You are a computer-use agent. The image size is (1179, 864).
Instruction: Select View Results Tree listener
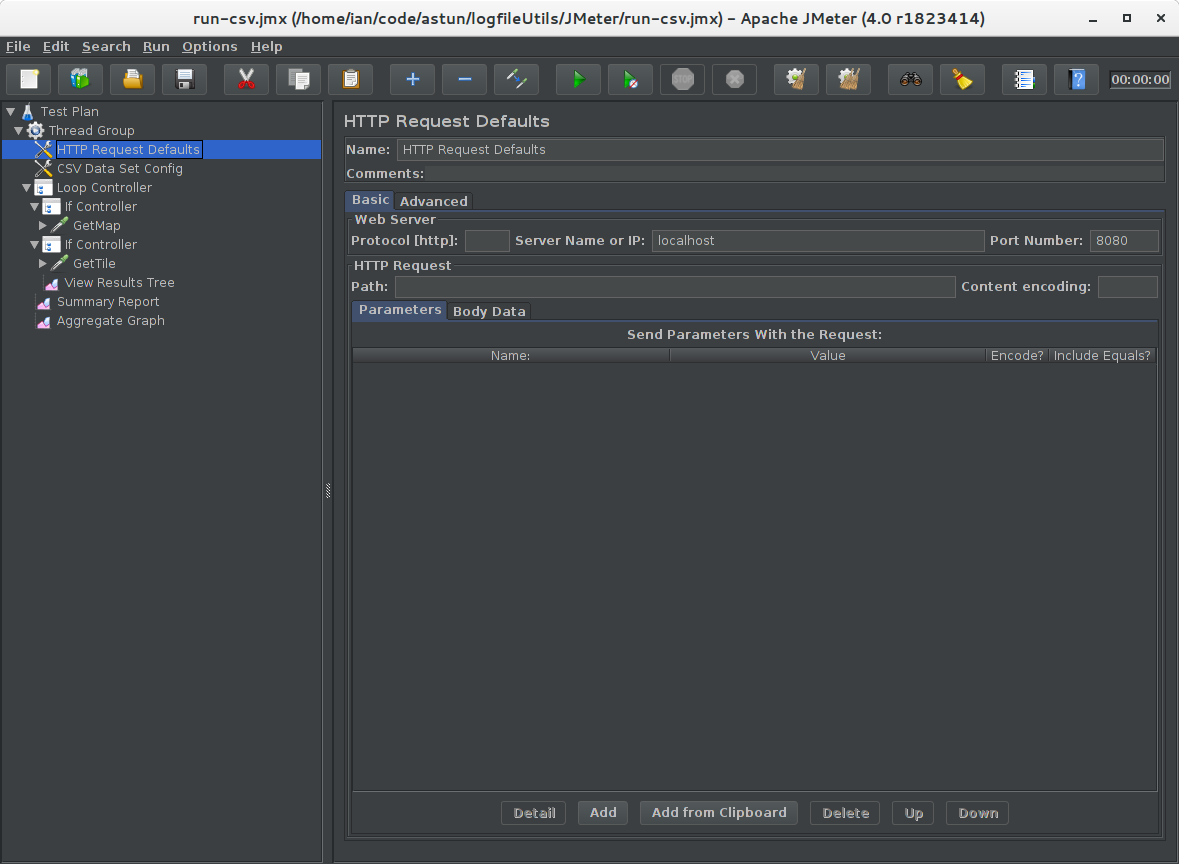[119, 283]
